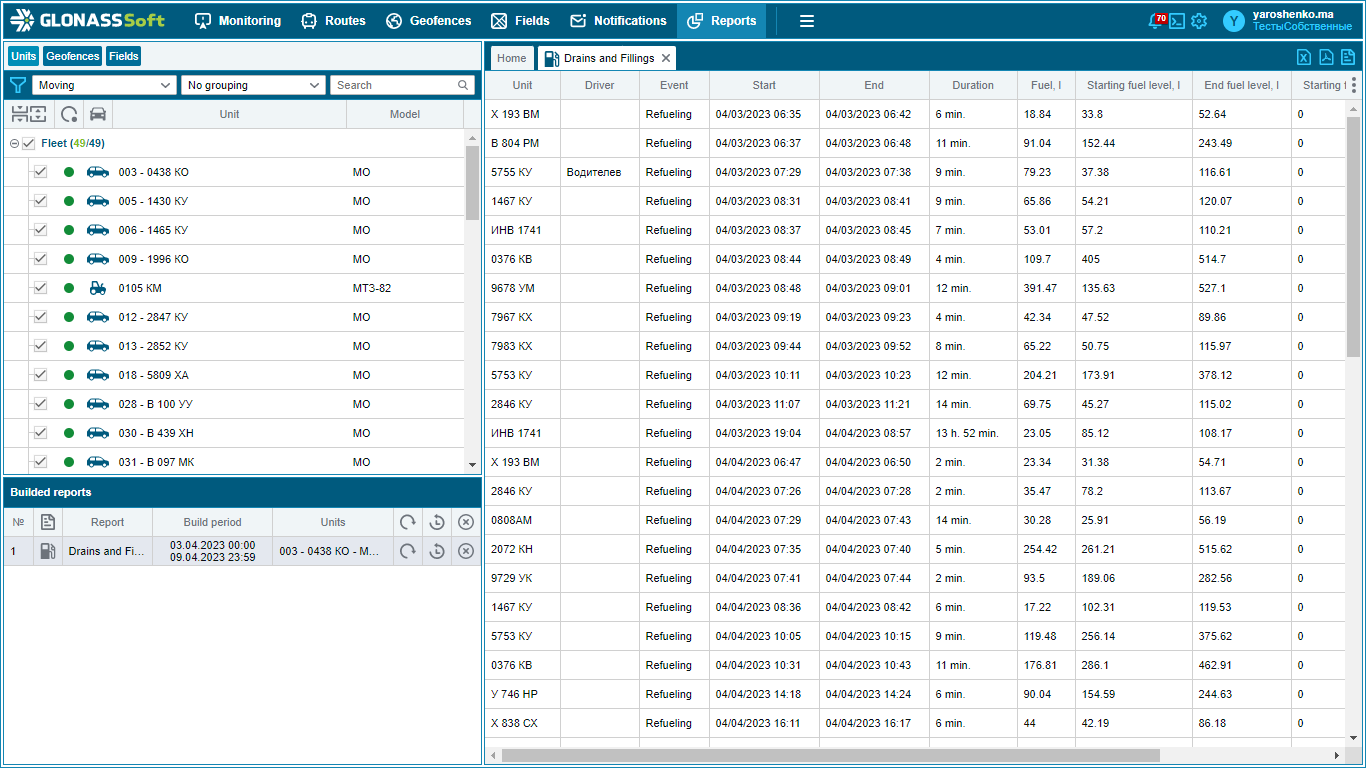Screen dimensions: 1366x768
Task: Select the Geofences panel button
Action: [x=73, y=56]
